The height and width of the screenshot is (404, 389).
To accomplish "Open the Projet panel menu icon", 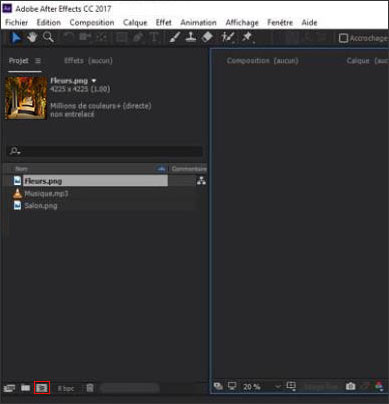I will pos(38,61).
